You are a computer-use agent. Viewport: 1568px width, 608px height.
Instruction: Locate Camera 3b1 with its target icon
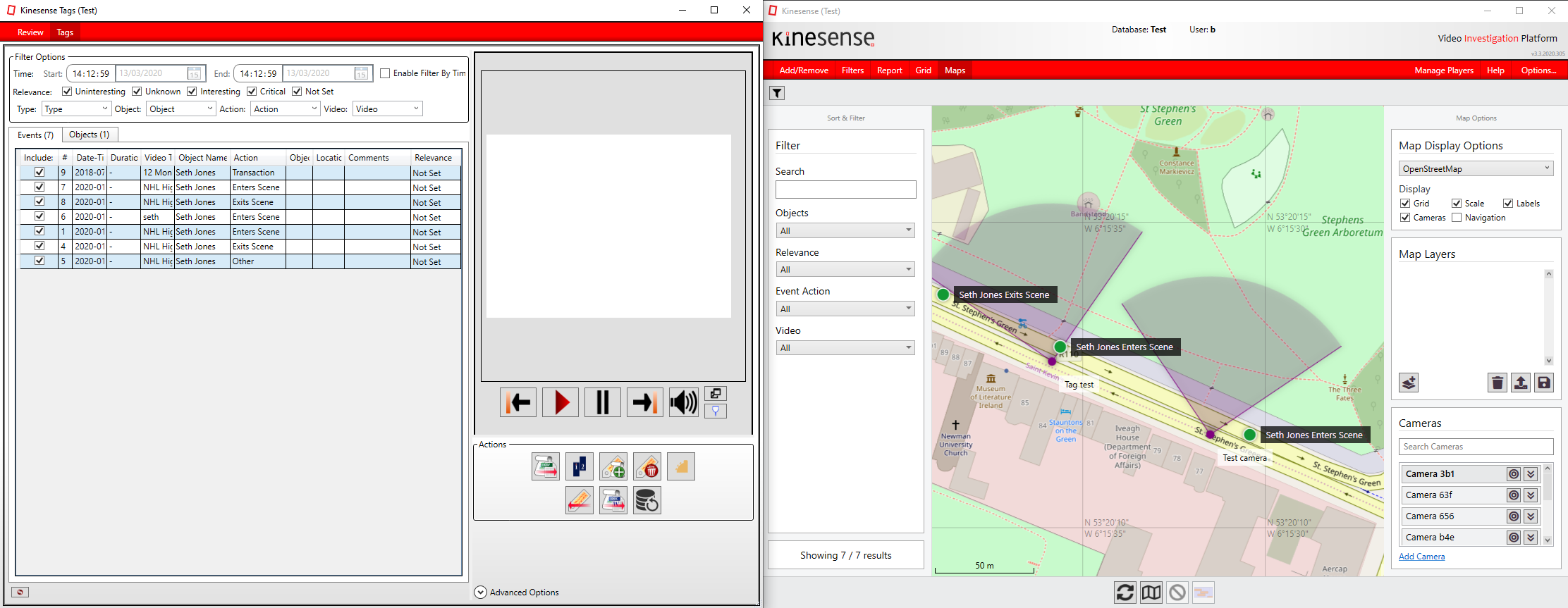(1514, 474)
